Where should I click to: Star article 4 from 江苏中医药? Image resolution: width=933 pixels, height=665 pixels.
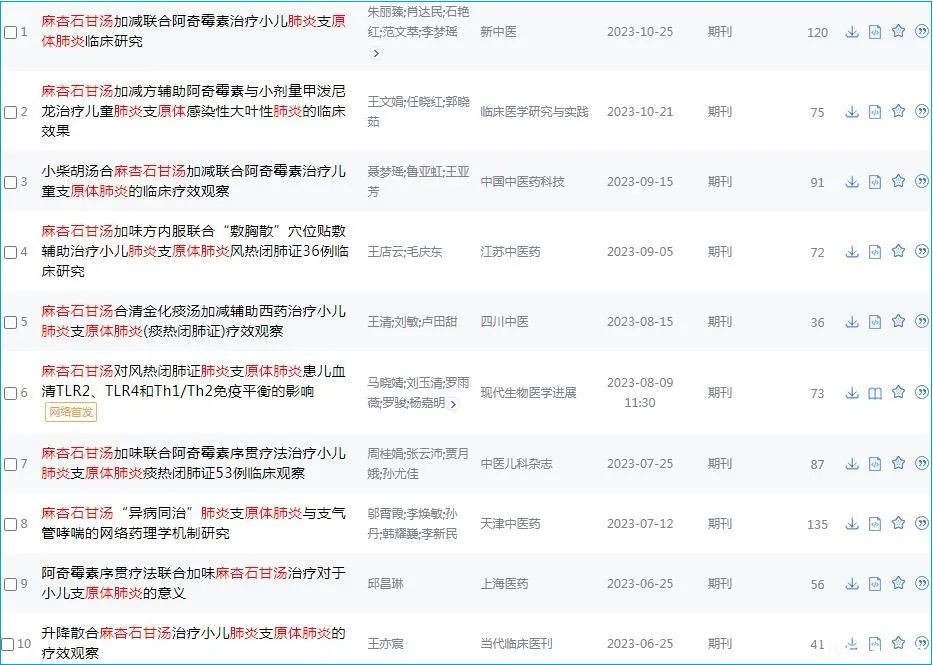(x=898, y=251)
